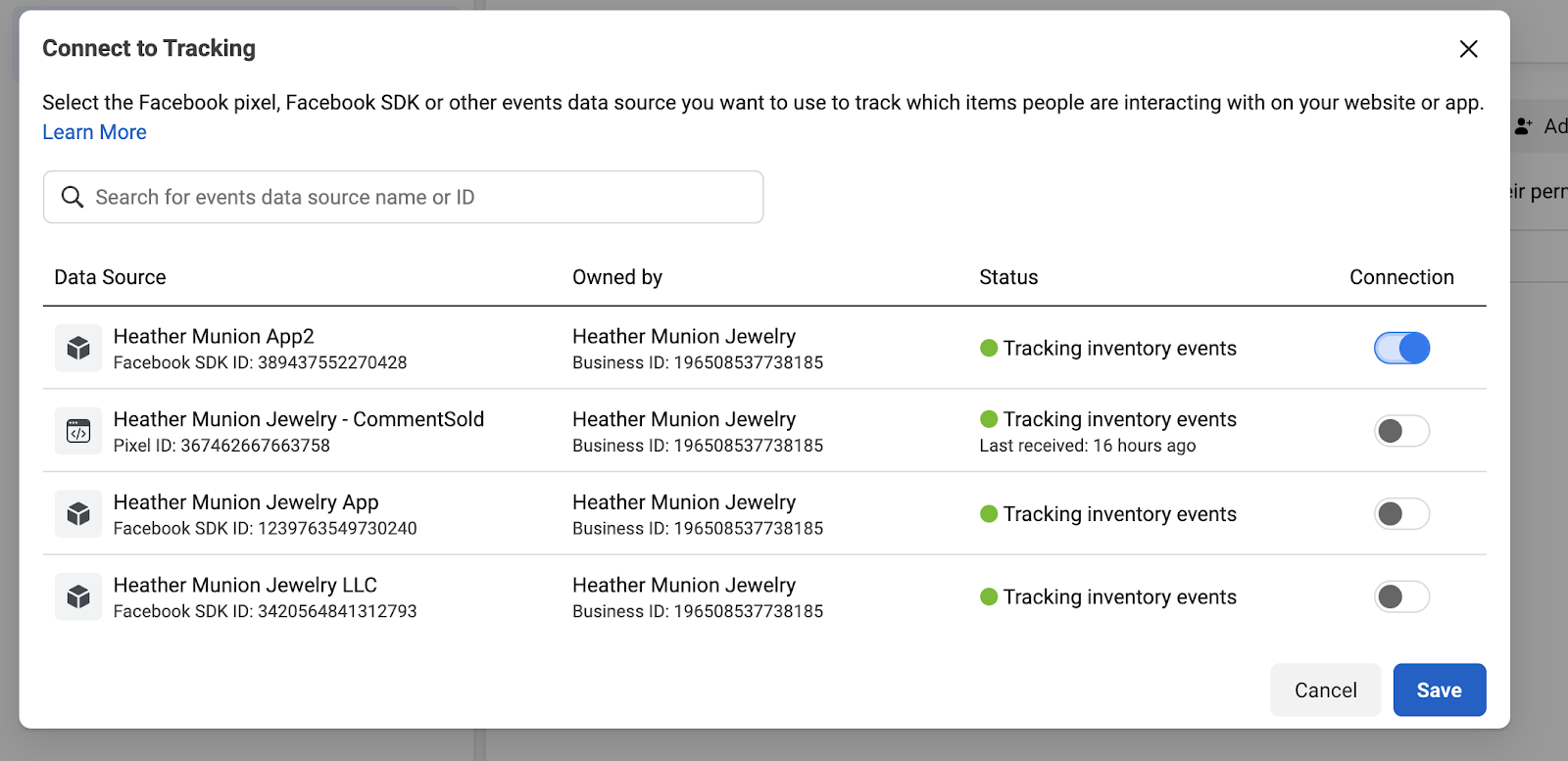Click the Status column header
This screenshot has width=1568, height=761.
(1008, 277)
